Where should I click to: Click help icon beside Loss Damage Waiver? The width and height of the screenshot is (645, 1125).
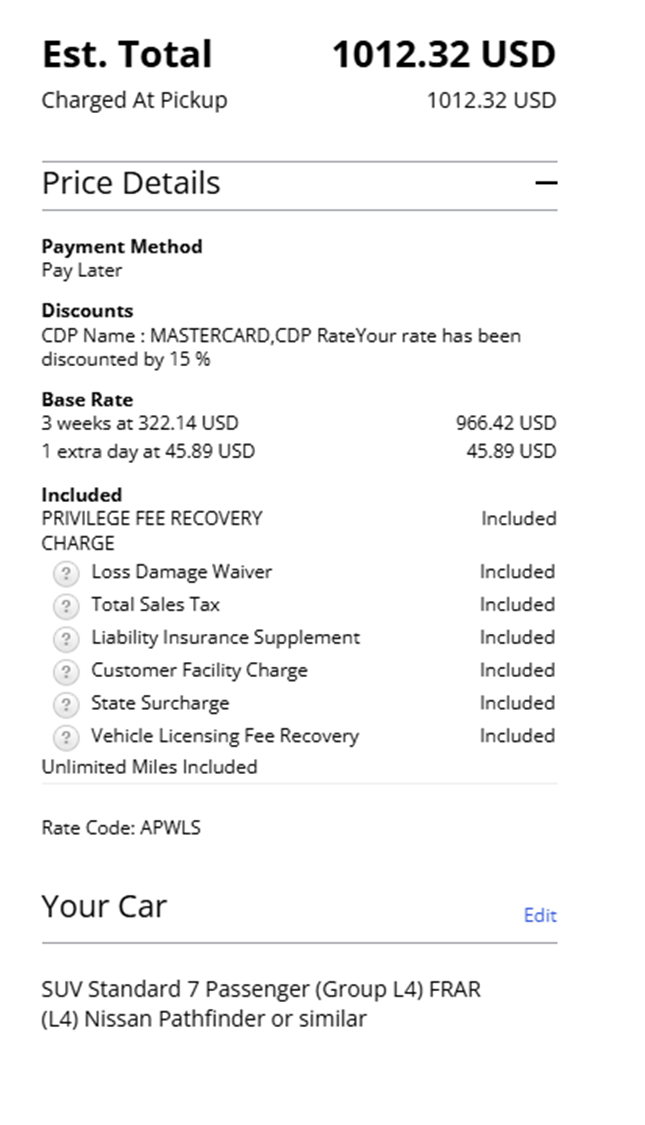(65, 573)
